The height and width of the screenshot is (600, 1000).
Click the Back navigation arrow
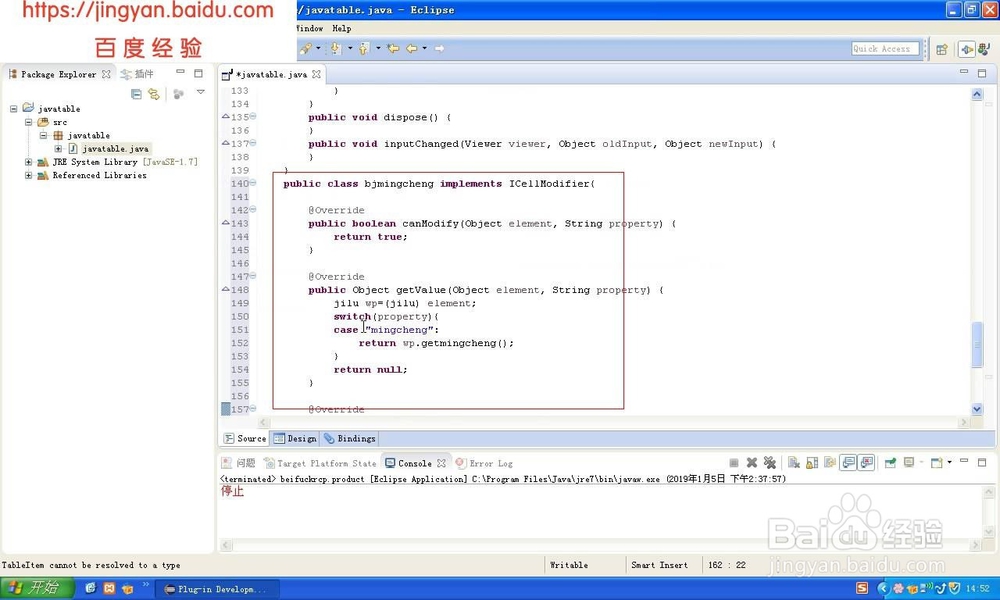point(412,48)
